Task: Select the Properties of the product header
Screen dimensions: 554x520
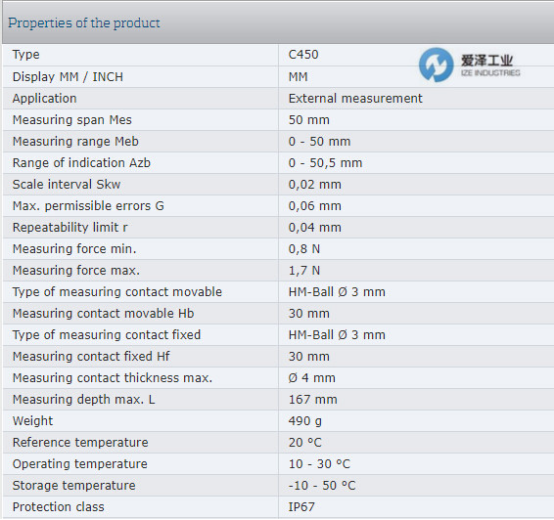Action: (x=84, y=23)
